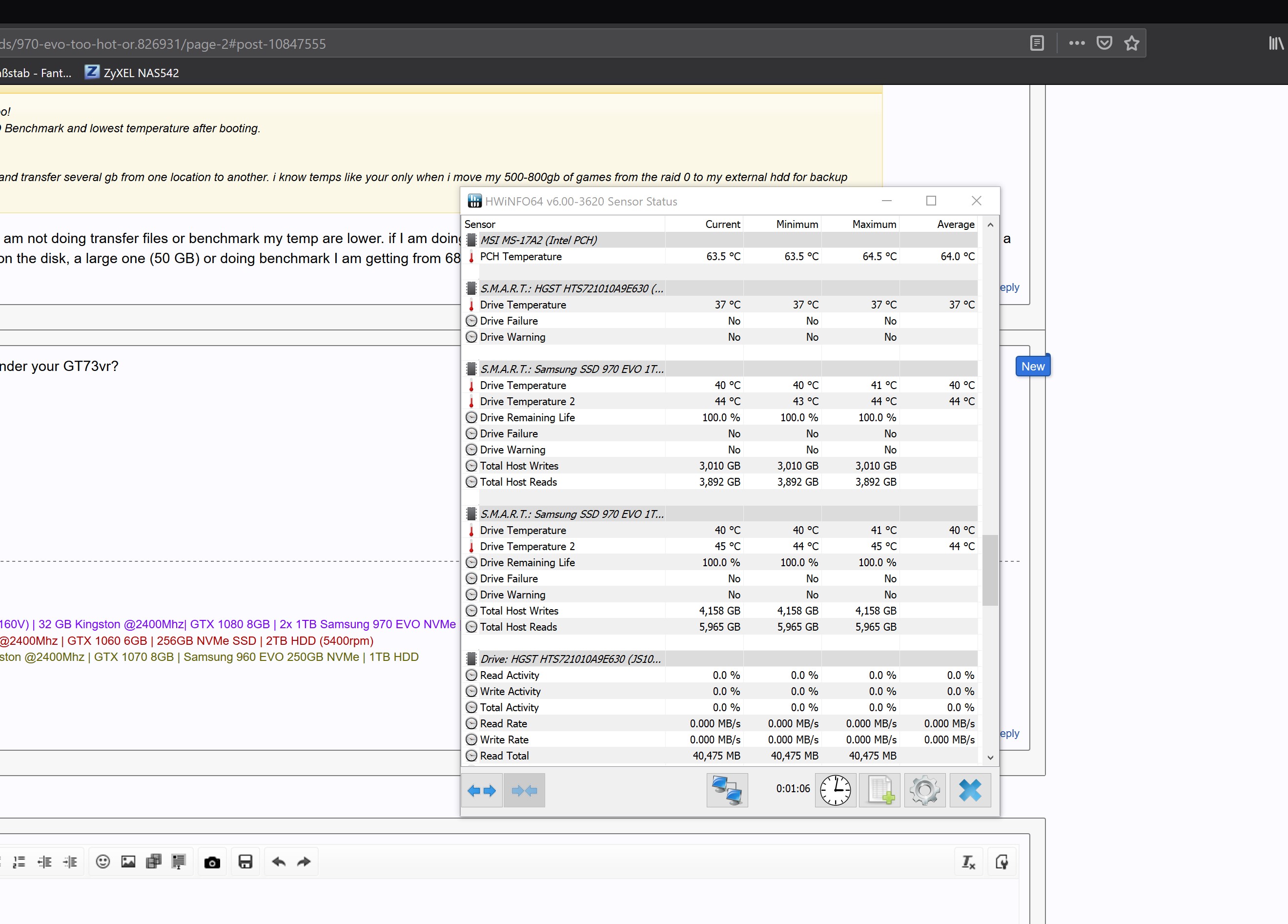Expand HWiNFO sensor window columns (blue outward arrows)

pos(482,790)
